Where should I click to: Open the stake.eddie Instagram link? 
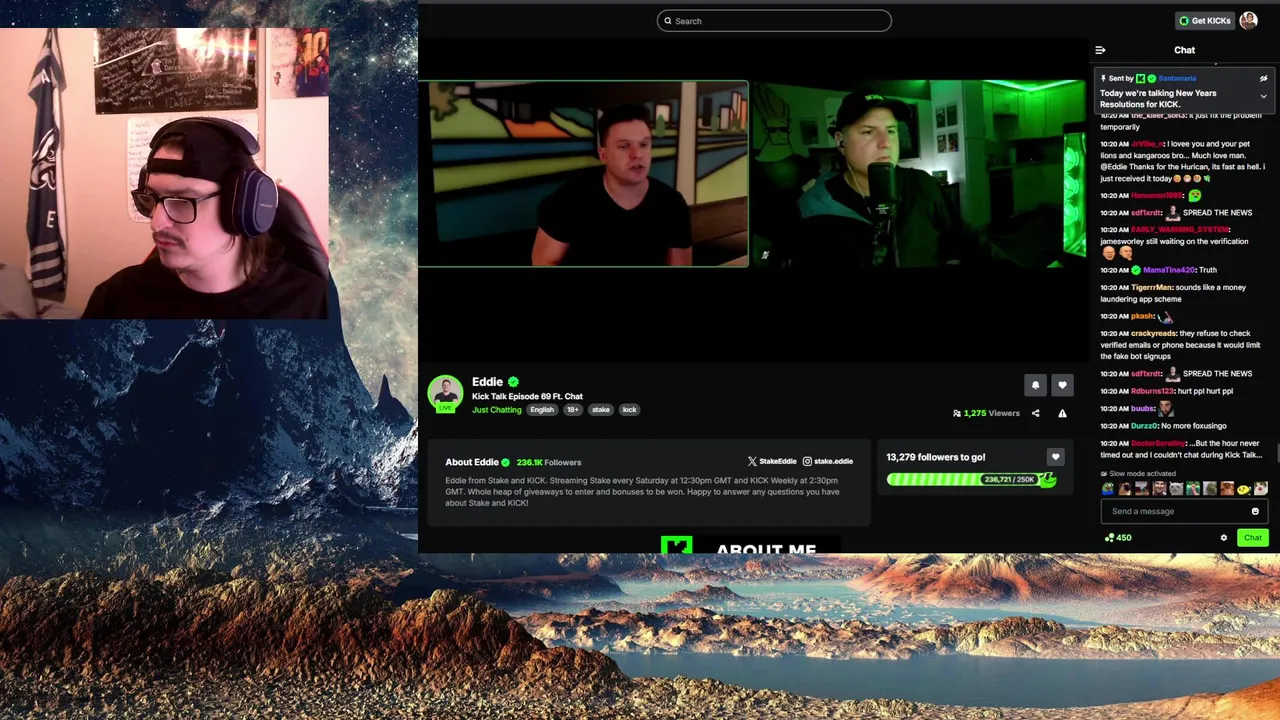click(828, 461)
